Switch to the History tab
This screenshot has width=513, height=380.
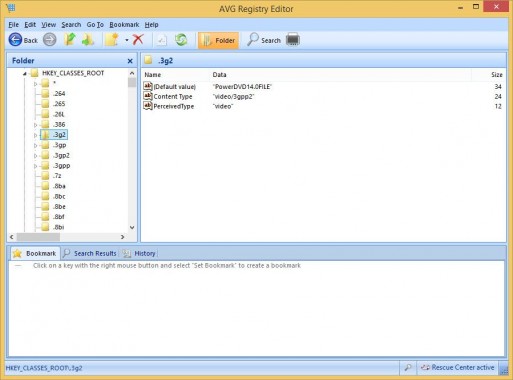(x=139, y=253)
